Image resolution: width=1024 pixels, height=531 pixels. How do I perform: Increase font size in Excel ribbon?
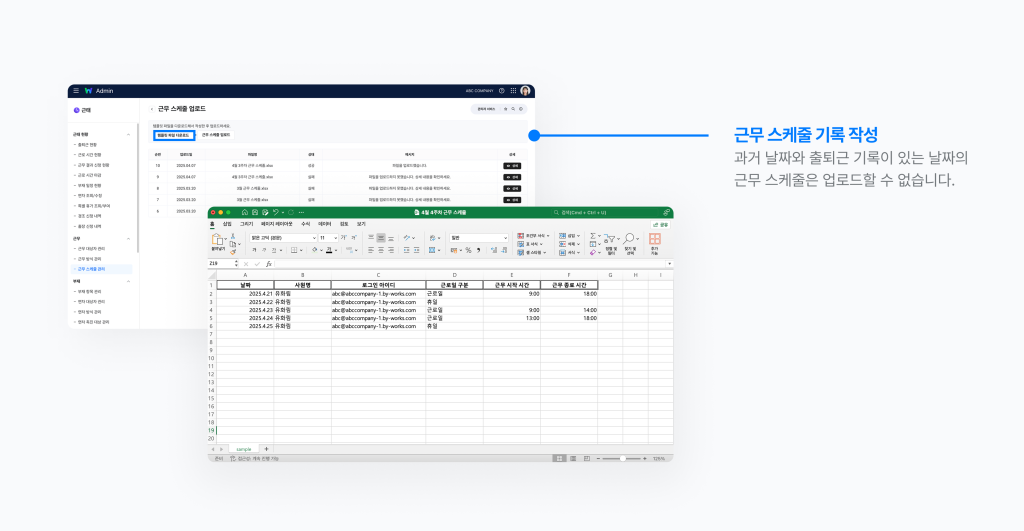(x=344, y=238)
